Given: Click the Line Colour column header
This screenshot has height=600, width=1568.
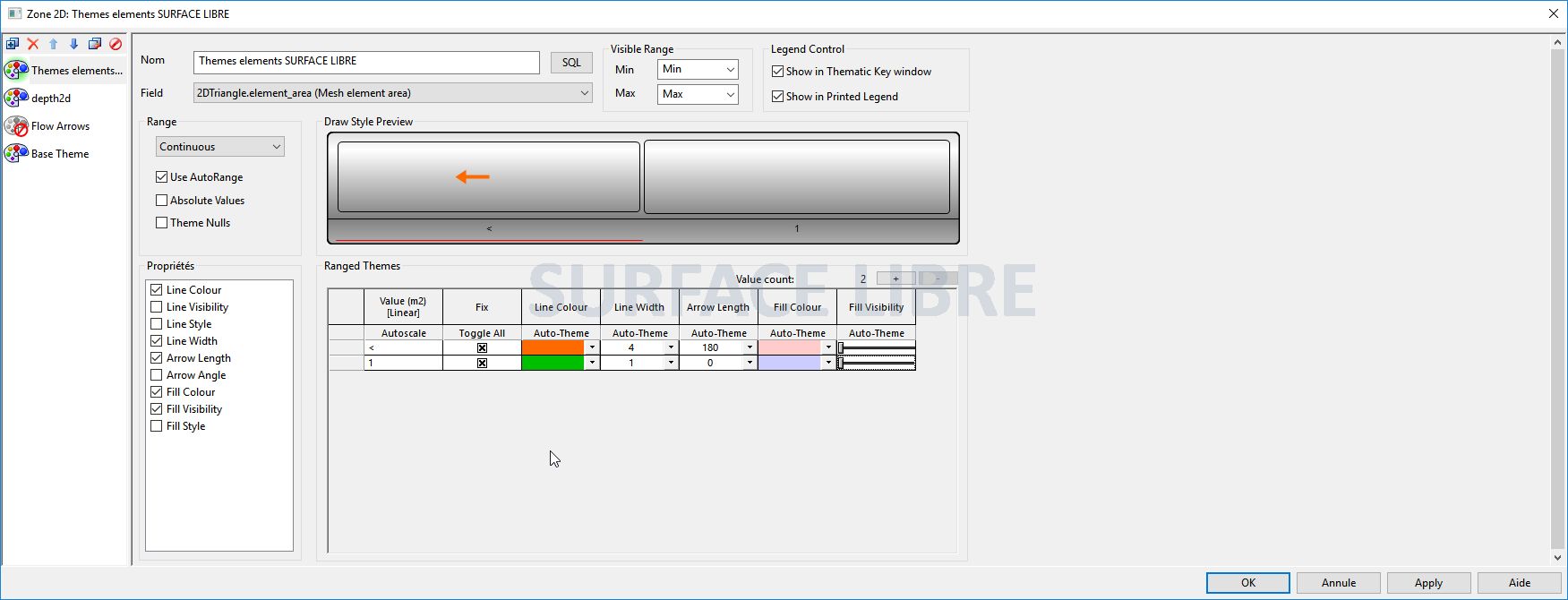Looking at the screenshot, I should (561, 307).
